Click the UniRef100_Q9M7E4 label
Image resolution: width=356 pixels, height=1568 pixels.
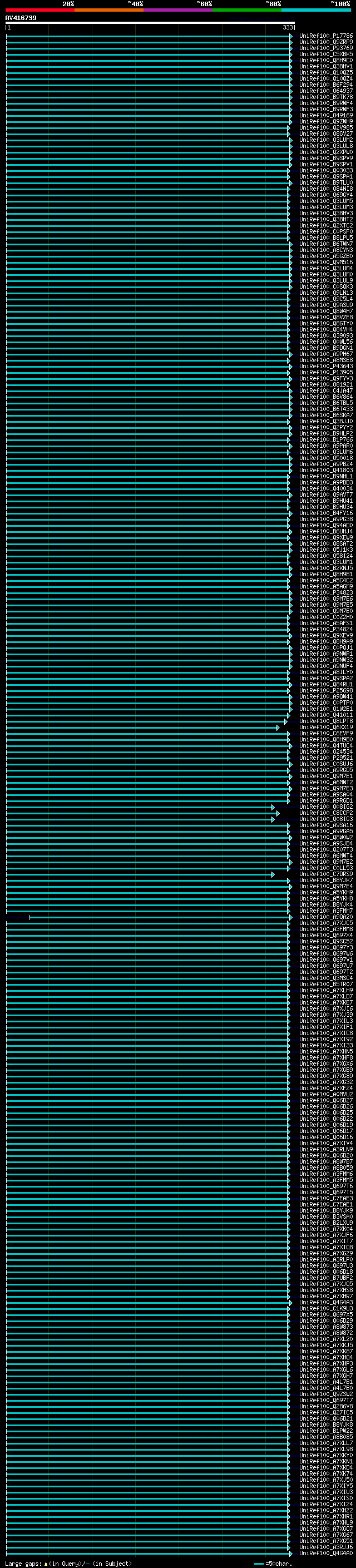326,887
